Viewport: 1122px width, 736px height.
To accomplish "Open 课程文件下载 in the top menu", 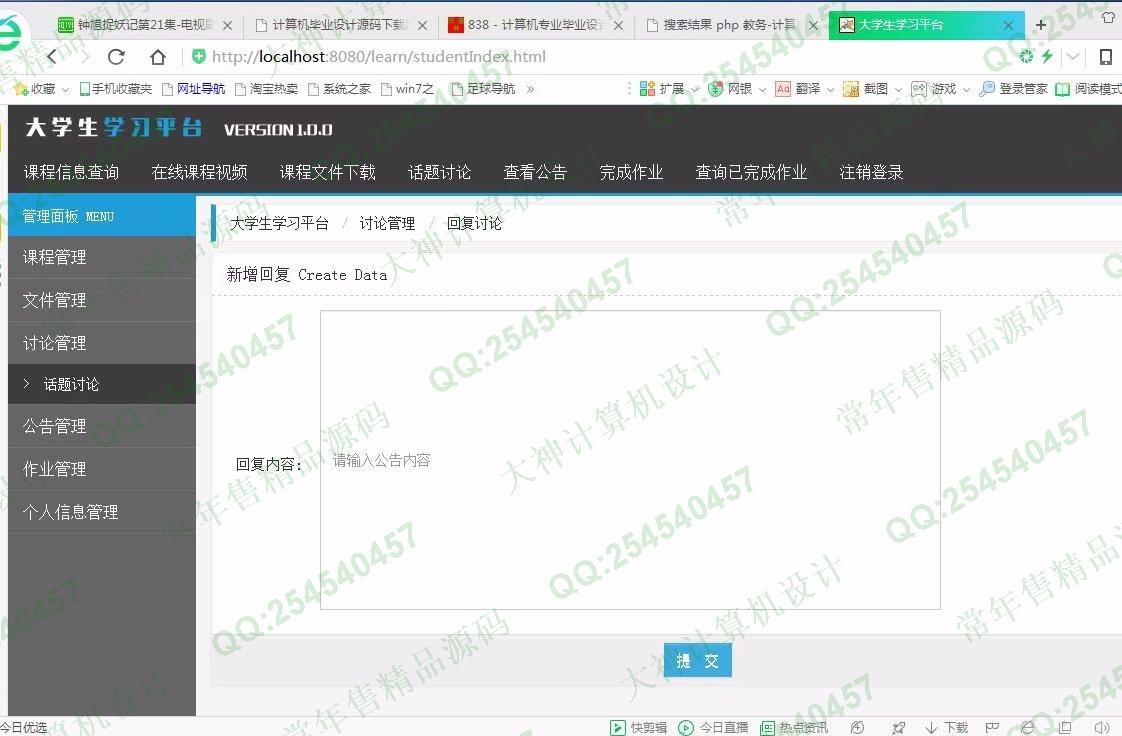I will point(328,172).
